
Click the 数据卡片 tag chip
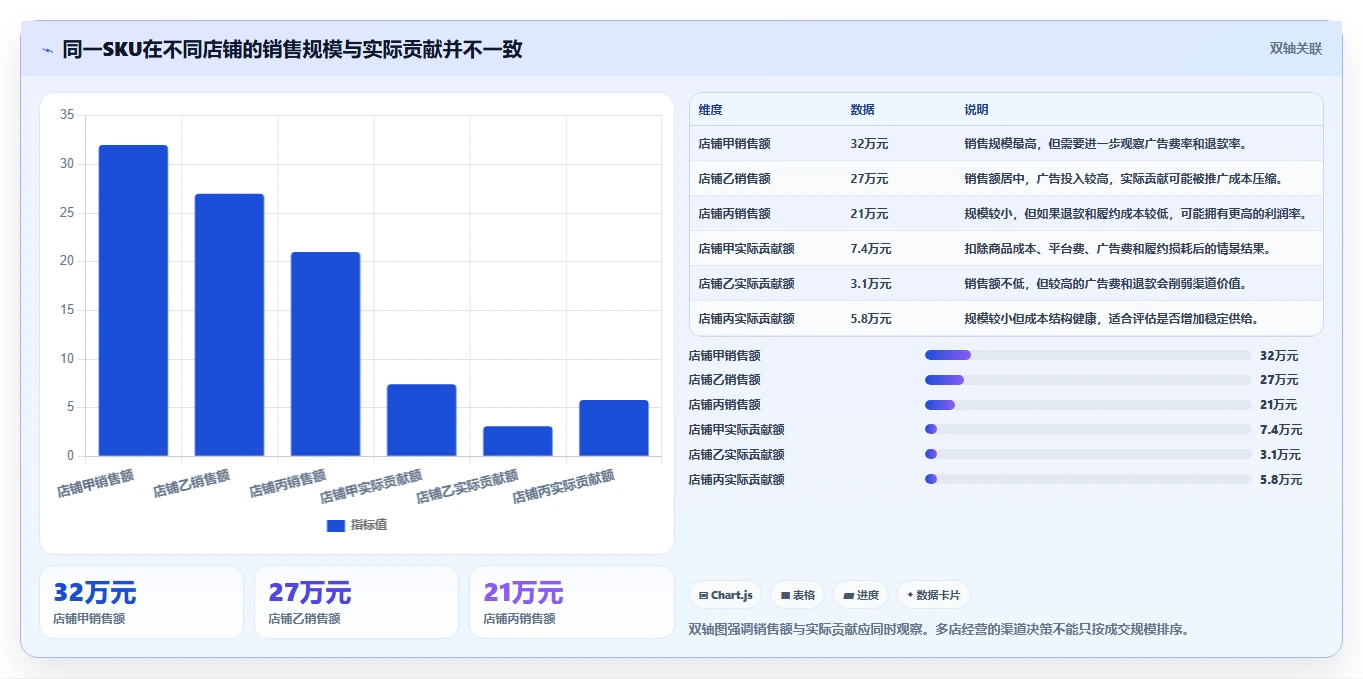[x=933, y=595]
